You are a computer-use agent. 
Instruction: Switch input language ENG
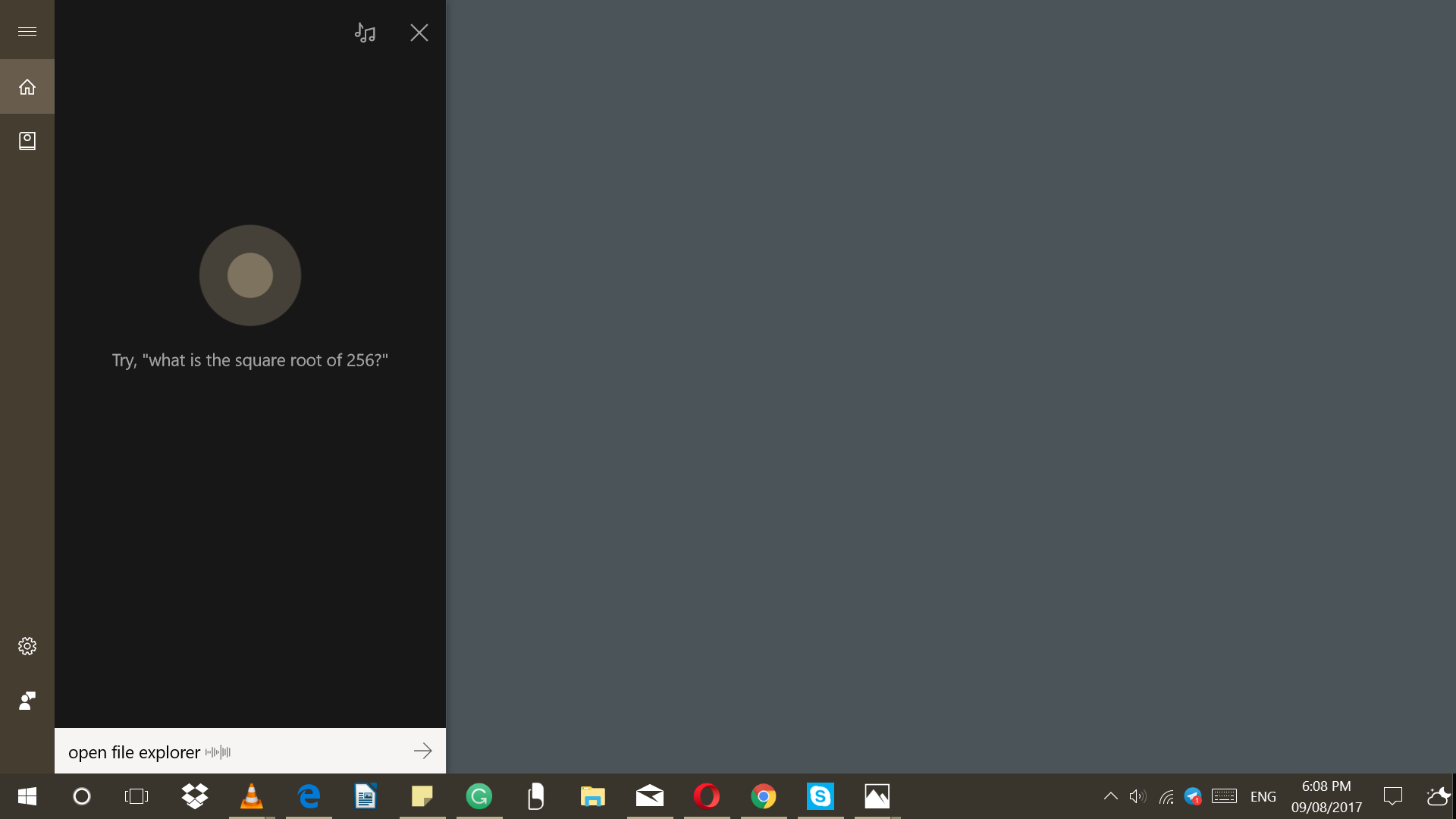pyautogui.click(x=1263, y=796)
